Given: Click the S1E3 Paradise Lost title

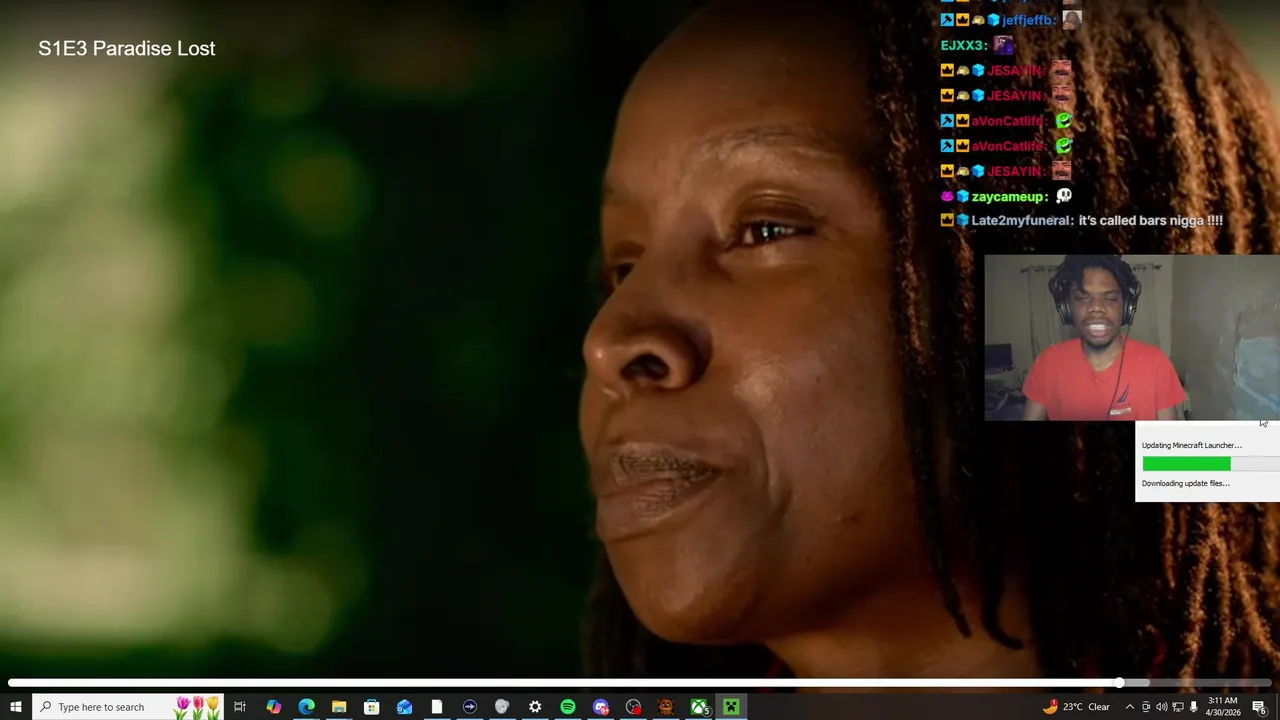Looking at the screenshot, I should pos(127,48).
